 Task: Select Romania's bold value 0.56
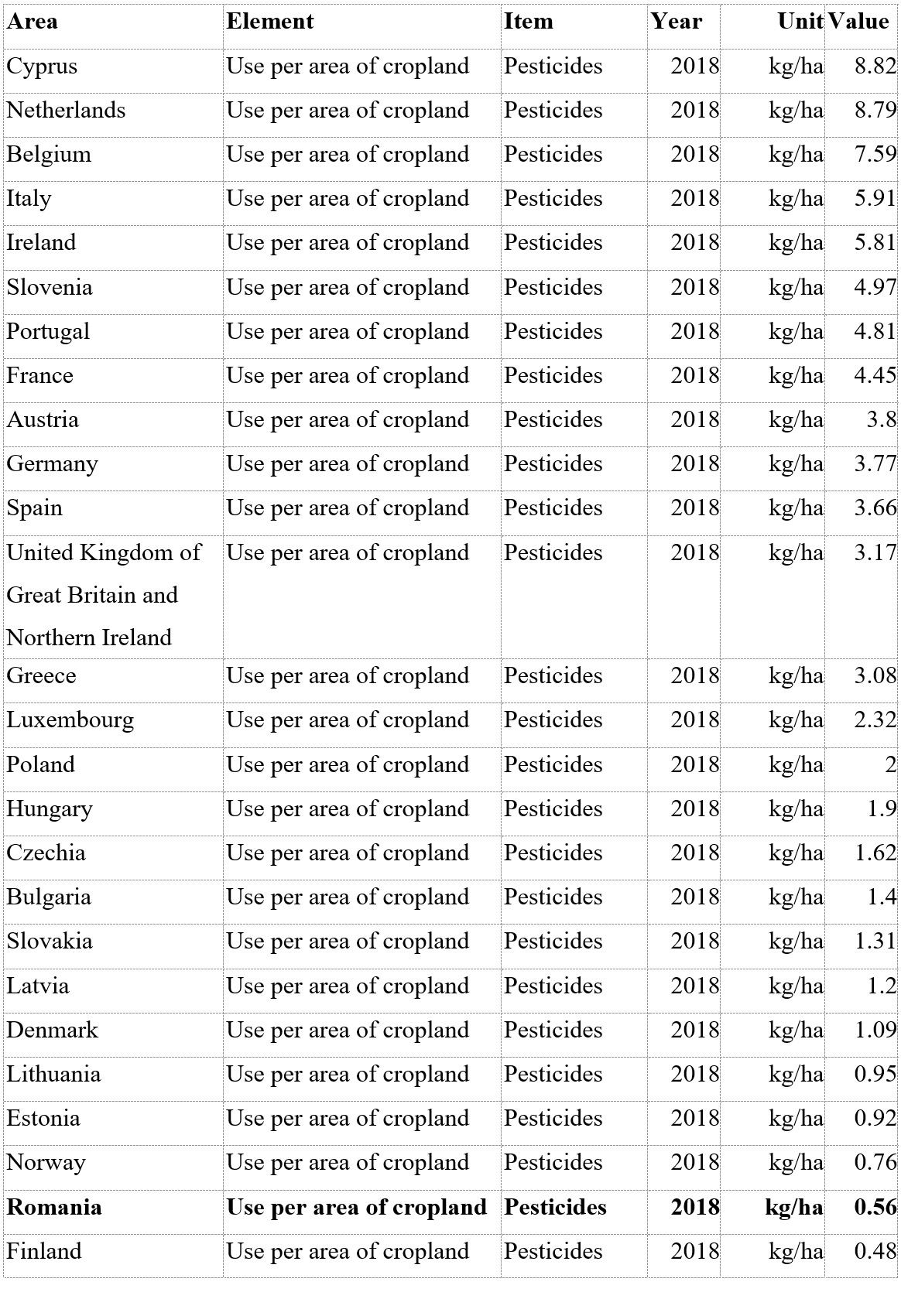tap(875, 1207)
